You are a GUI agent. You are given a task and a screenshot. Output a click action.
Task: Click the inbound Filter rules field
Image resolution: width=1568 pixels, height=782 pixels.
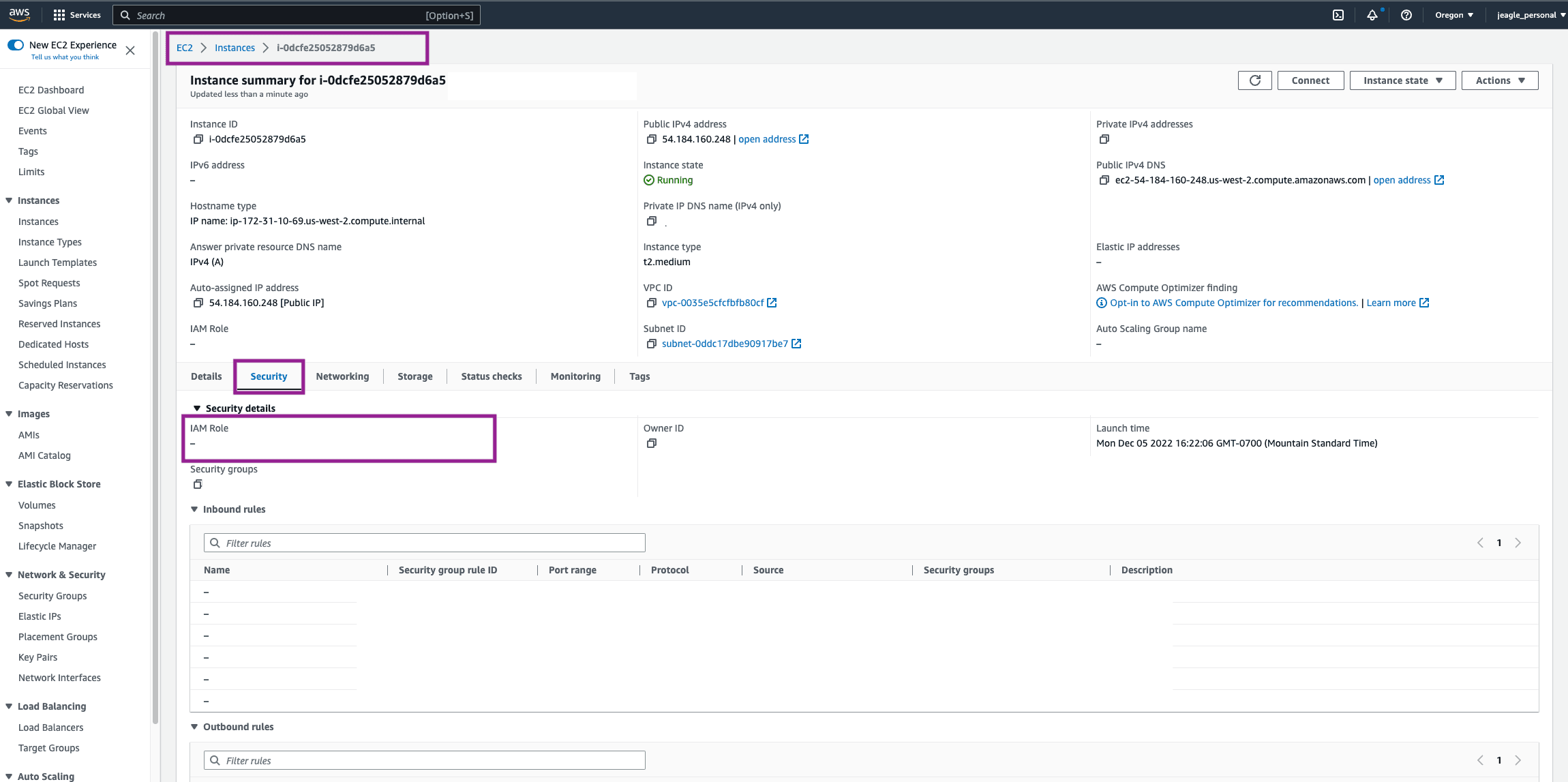click(x=424, y=543)
